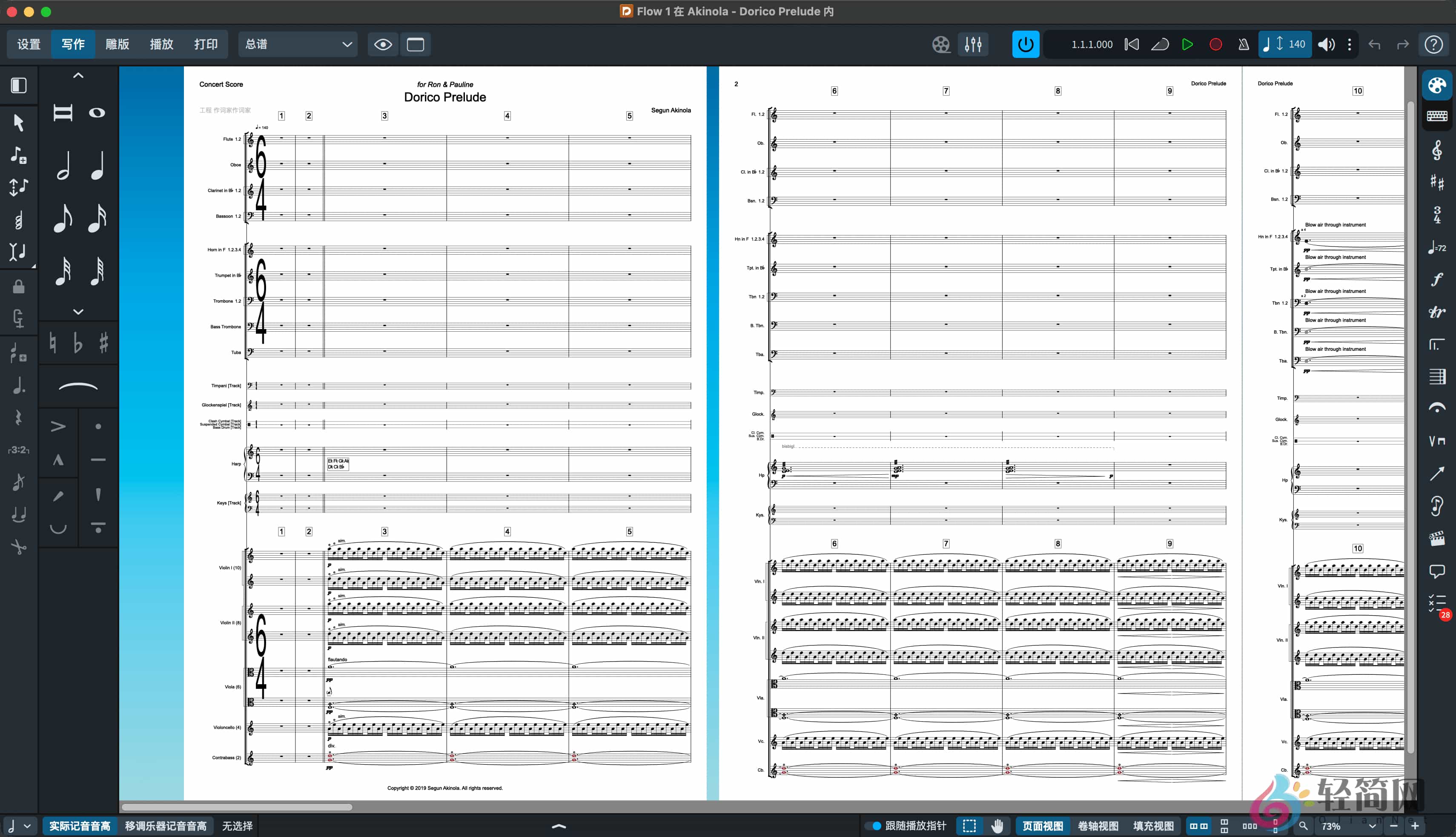Image resolution: width=1456 pixels, height=837 pixels.
Task: Collapse the note durations section chevron
Action: (77, 312)
